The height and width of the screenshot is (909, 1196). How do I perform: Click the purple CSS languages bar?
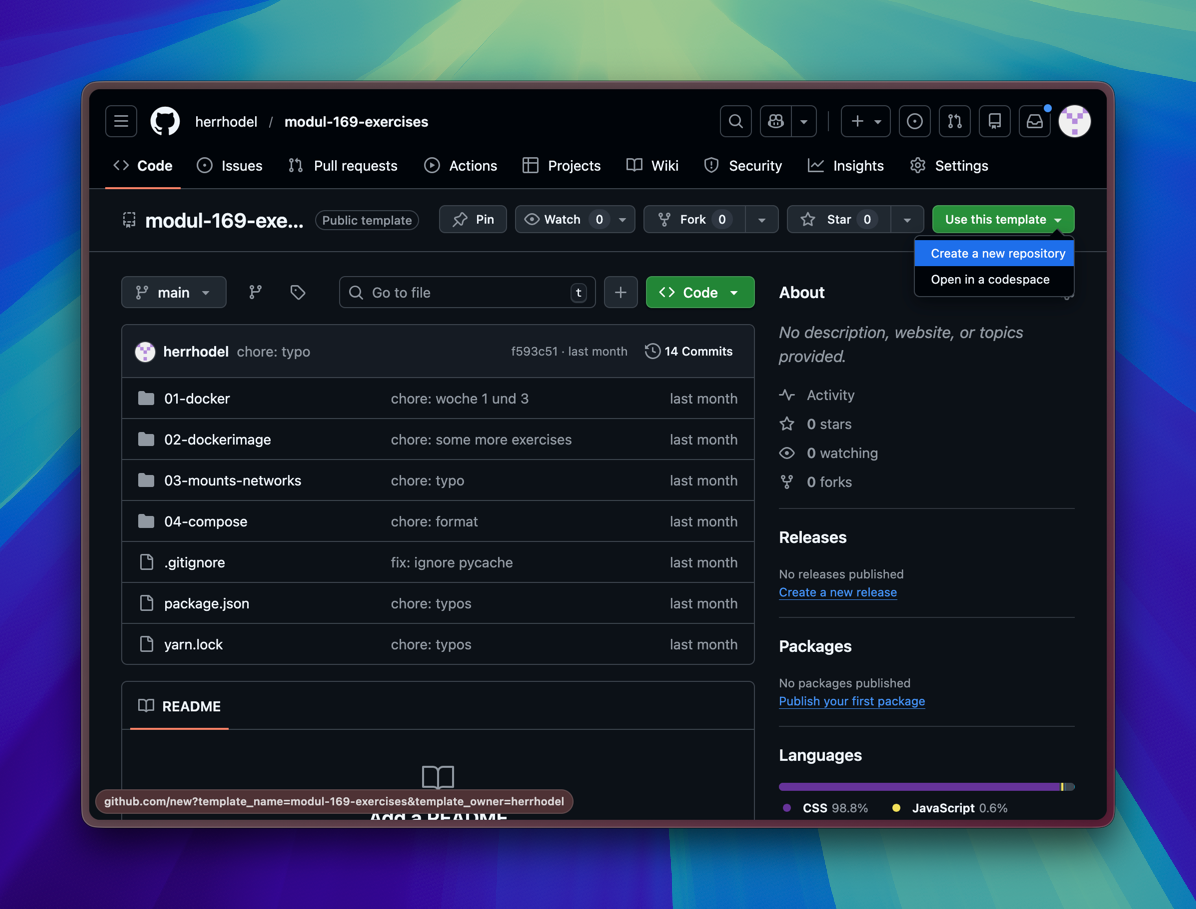[918, 787]
